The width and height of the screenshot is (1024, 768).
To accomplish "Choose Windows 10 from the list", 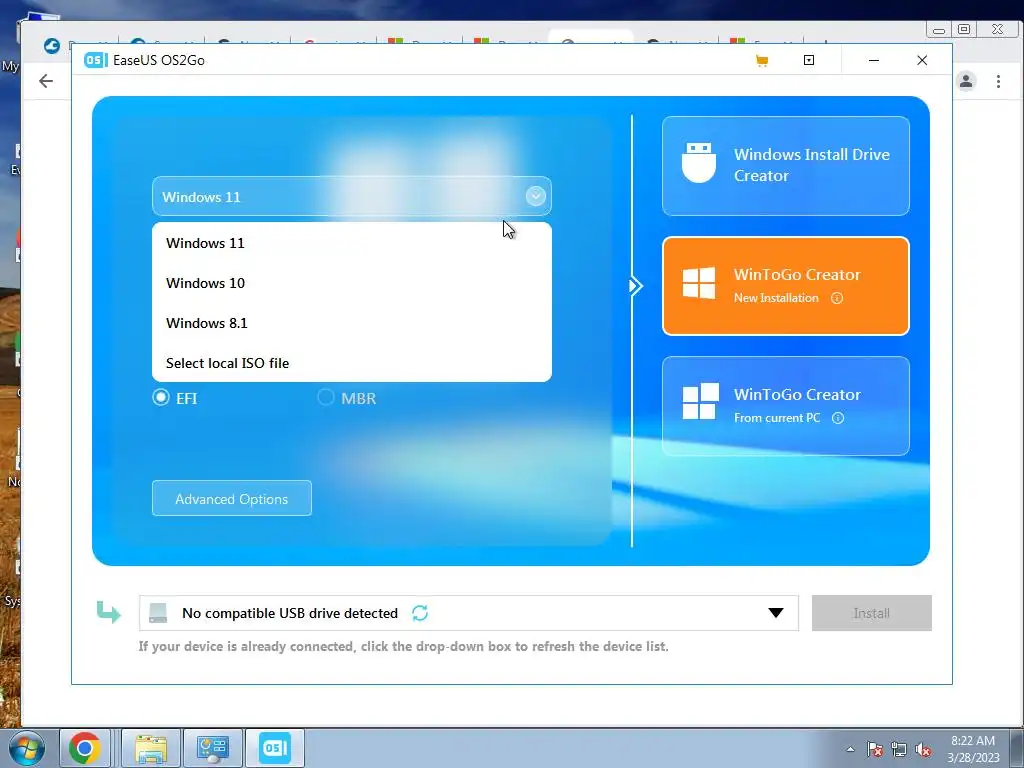I will point(351,283).
